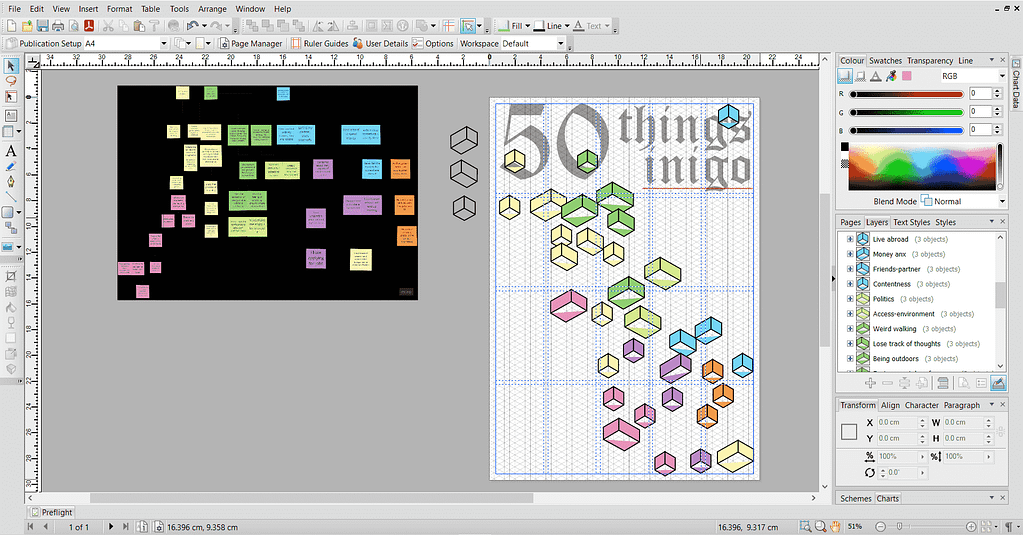The width and height of the screenshot is (1023, 535).
Task: Select the Pencil tool in toolbox
Action: click(x=11, y=166)
